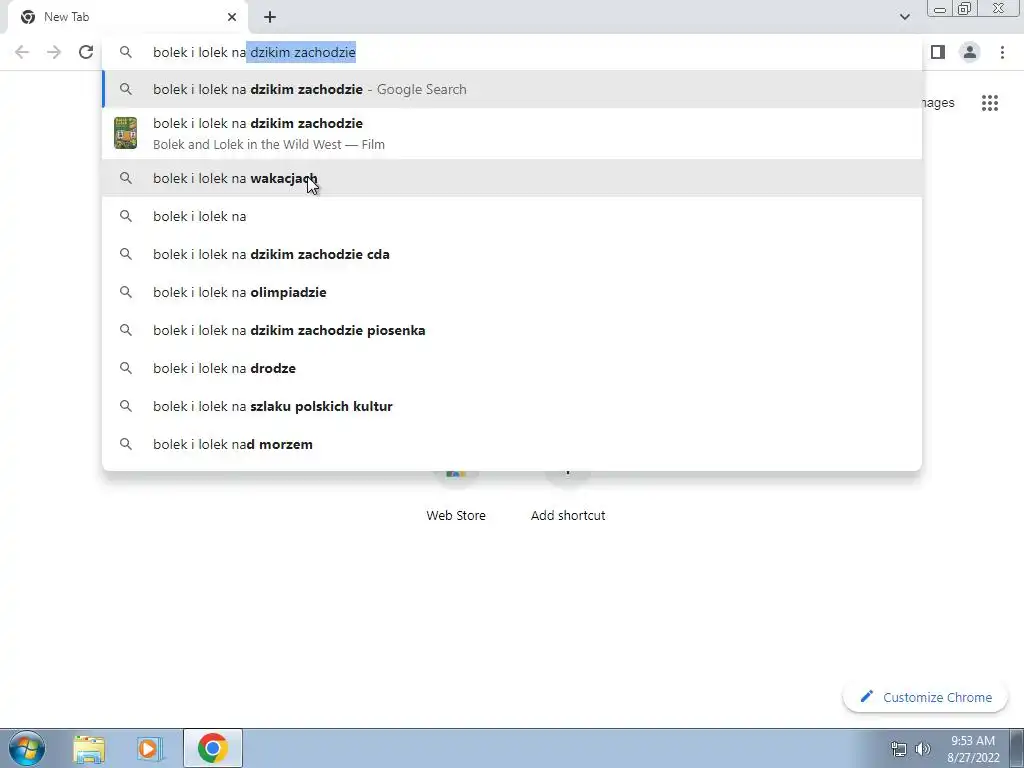Select suggestion 'bolek i lolek na wakacjach'
The image size is (1024, 768).
click(512, 178)
